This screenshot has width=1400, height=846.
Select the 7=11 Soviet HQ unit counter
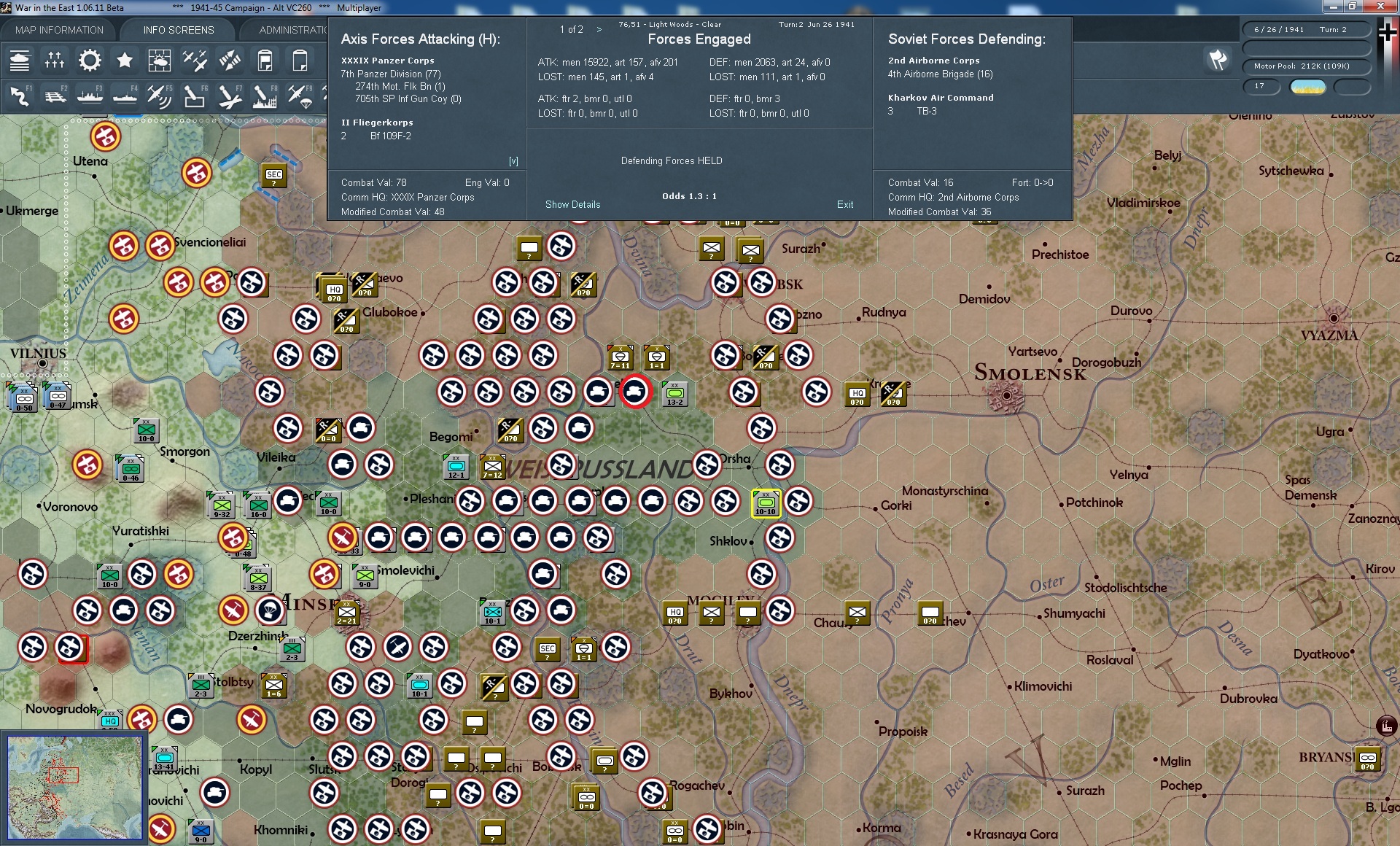coord(620,357)
